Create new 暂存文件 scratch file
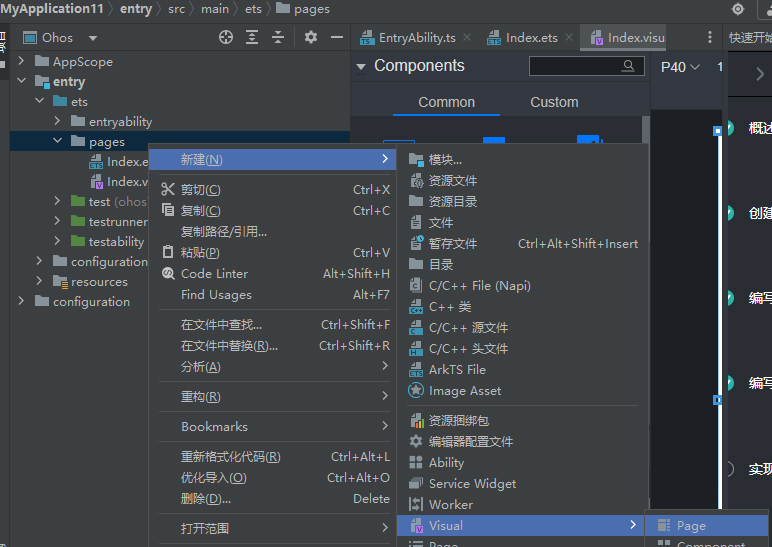The image size is (772, 547). [x=523, y=244]
